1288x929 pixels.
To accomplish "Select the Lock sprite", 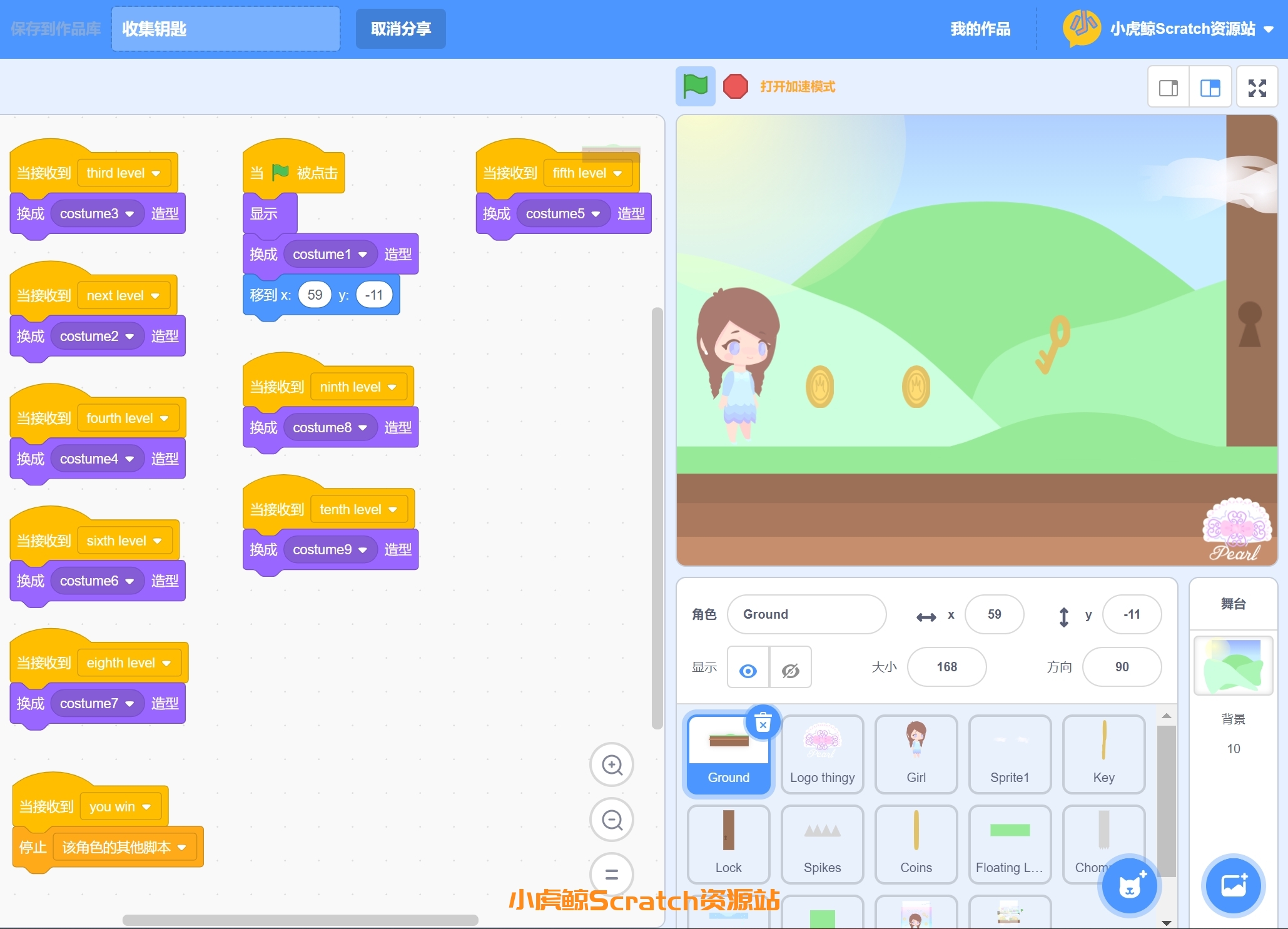I will (x=728, y=844).
